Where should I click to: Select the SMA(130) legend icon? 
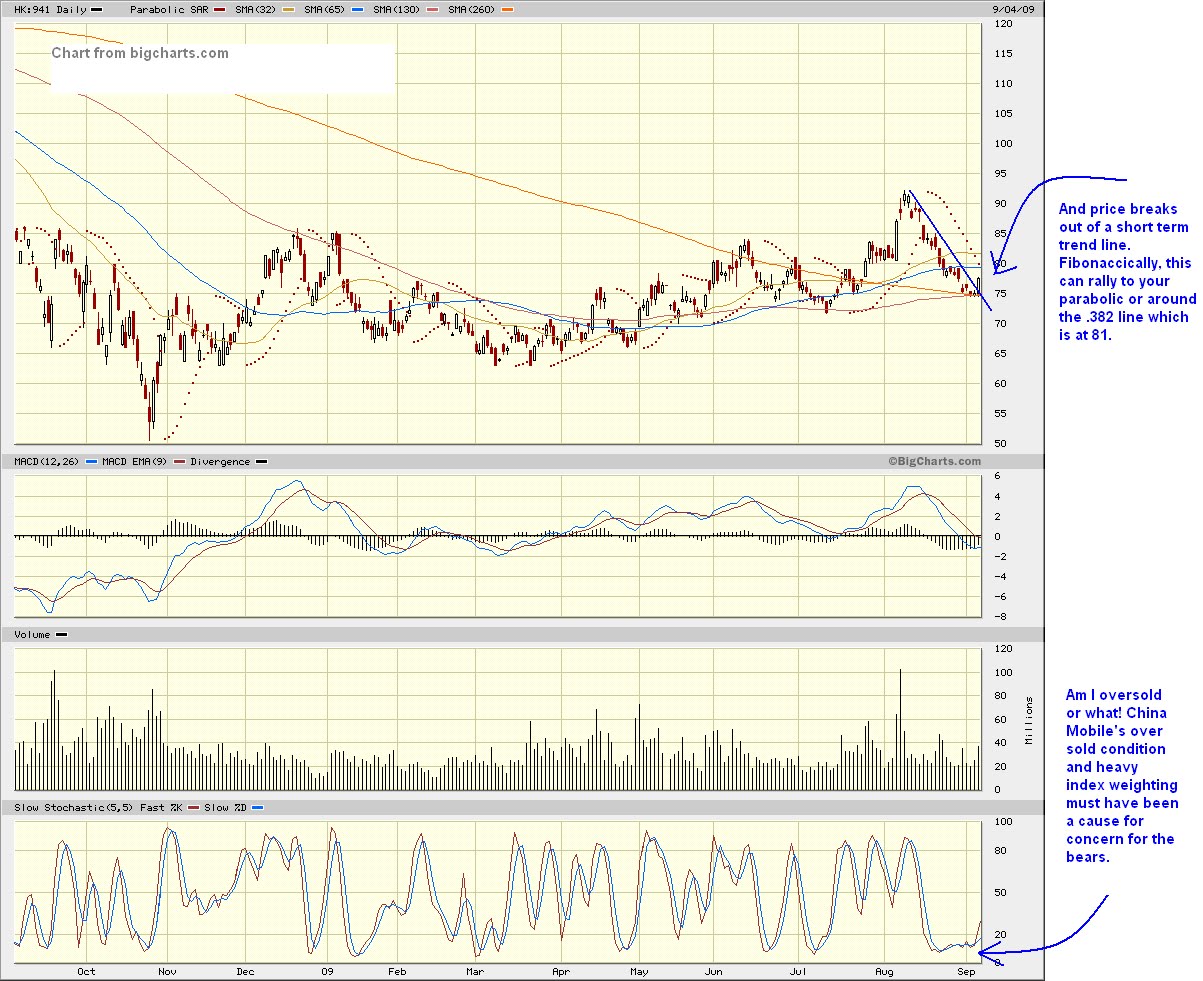pos(432,8)
